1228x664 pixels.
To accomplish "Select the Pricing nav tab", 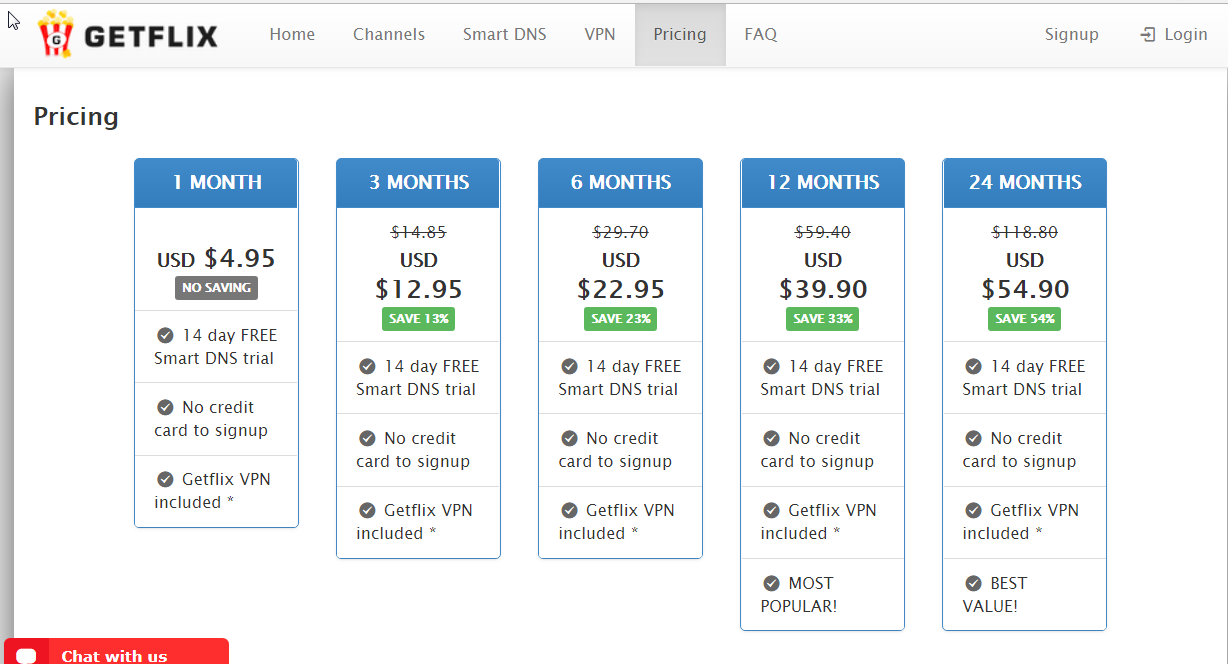I will [x=680, y=34].
